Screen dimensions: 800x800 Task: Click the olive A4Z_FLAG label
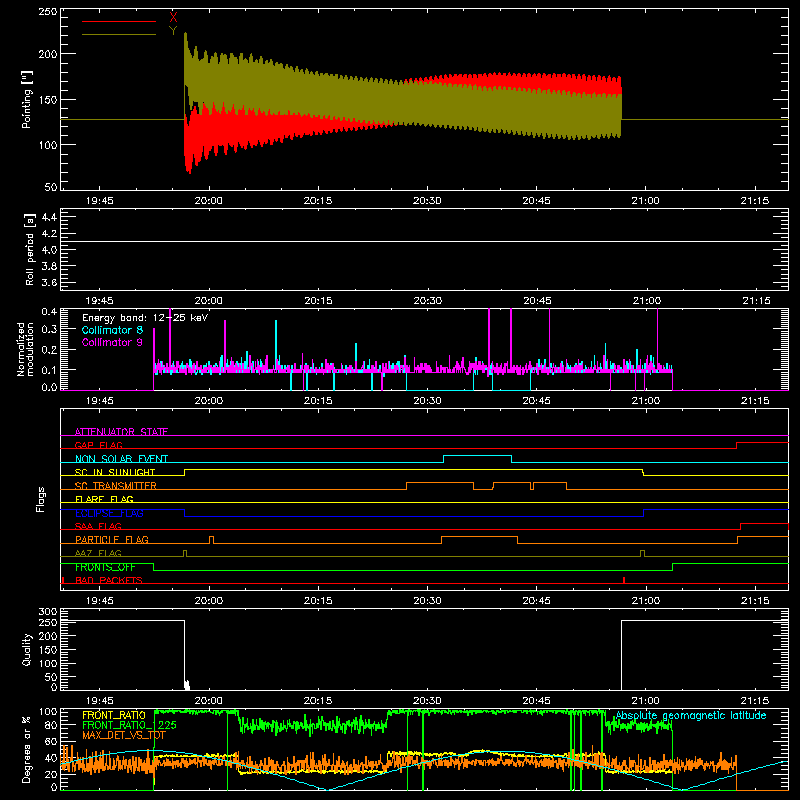tap(98, 553)
